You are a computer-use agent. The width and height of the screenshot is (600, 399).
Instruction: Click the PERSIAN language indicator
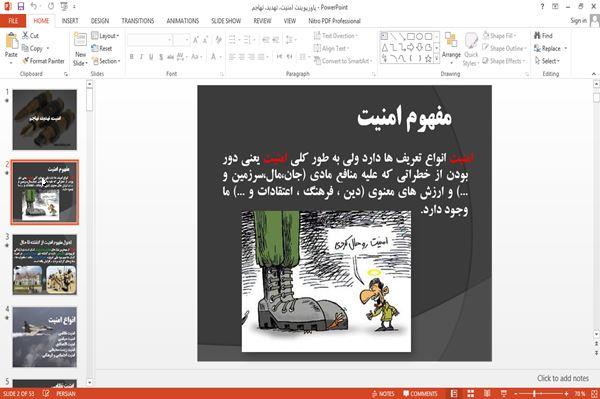click(x=66, y=394)
